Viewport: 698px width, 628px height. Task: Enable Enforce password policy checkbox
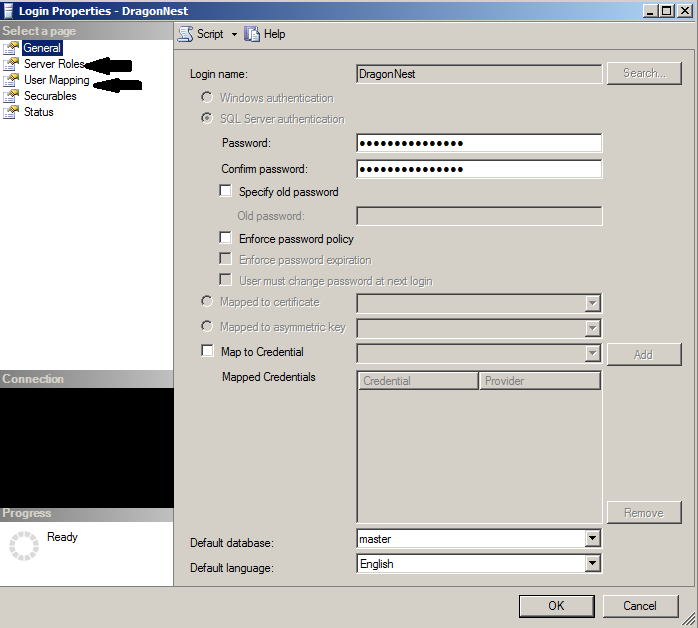click(x=226, y=238)
